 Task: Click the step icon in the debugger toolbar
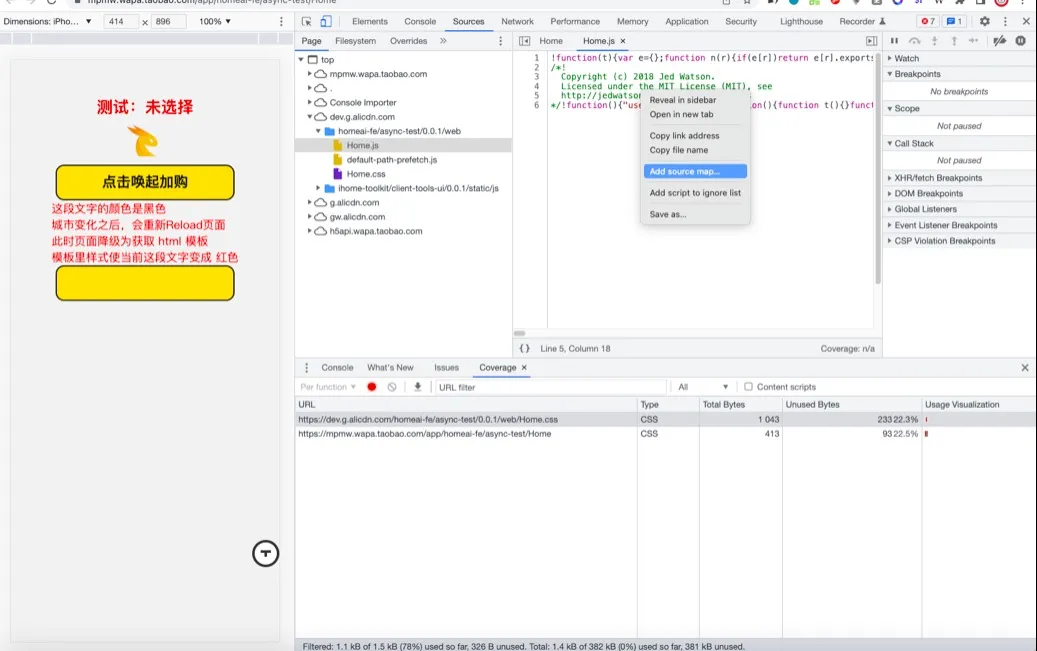click(x=974, y=41)
